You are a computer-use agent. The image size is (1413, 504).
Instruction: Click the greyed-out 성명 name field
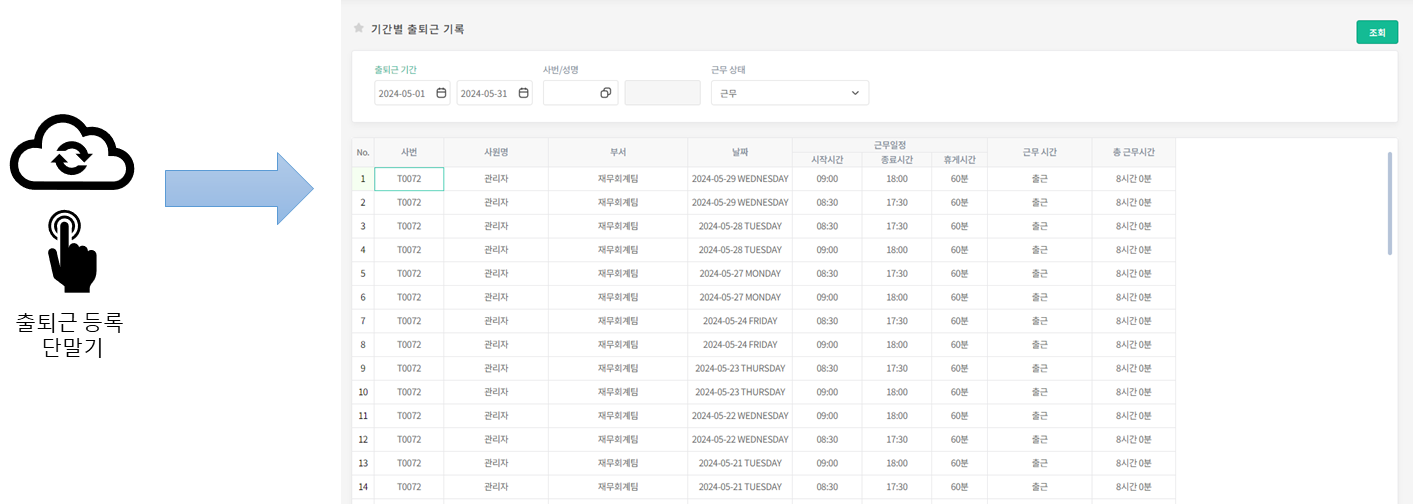662,93
